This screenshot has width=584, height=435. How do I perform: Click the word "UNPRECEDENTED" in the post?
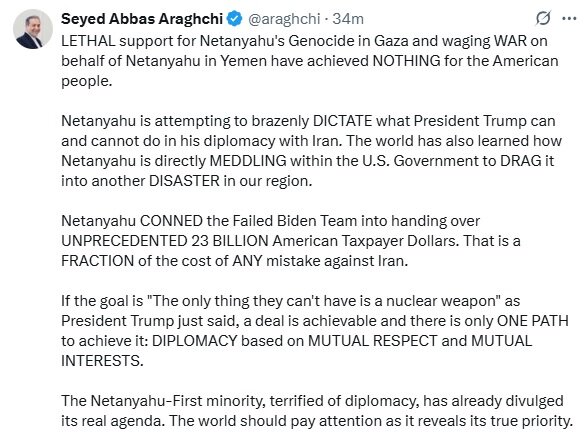click(124, 241)
